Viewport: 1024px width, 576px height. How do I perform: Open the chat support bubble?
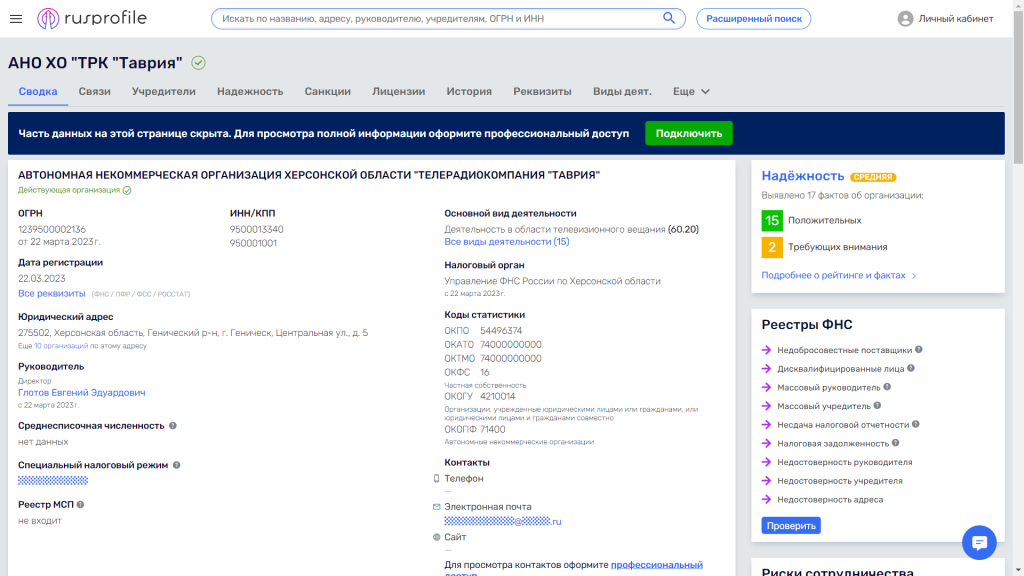coord(979,542)
